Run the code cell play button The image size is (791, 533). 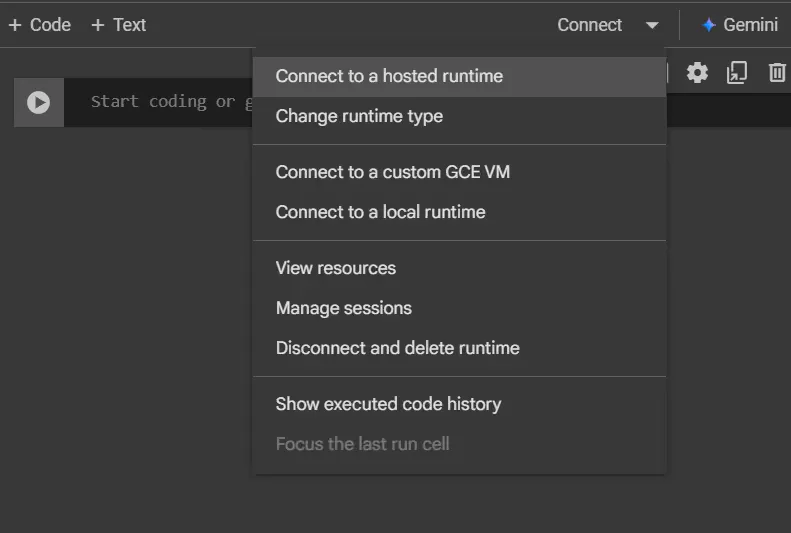pos(38,102)
